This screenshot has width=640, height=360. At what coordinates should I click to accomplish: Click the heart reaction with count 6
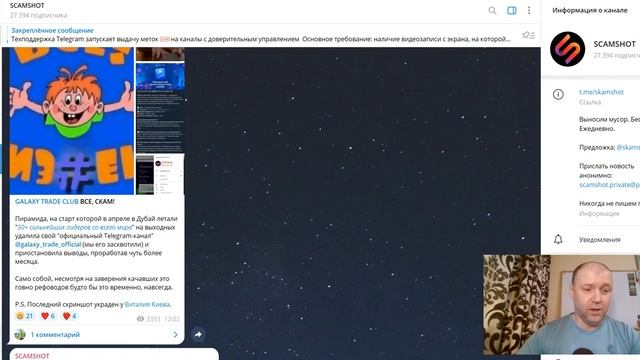click(48, 316)
